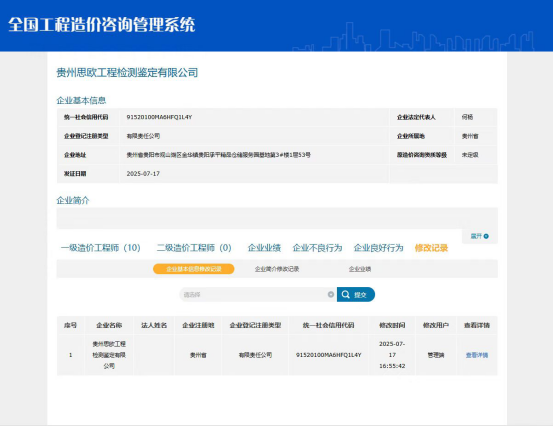Open 查看详情 link in row 1
Image resolution: width=554 pixels, height=426 pixels.
477,355
